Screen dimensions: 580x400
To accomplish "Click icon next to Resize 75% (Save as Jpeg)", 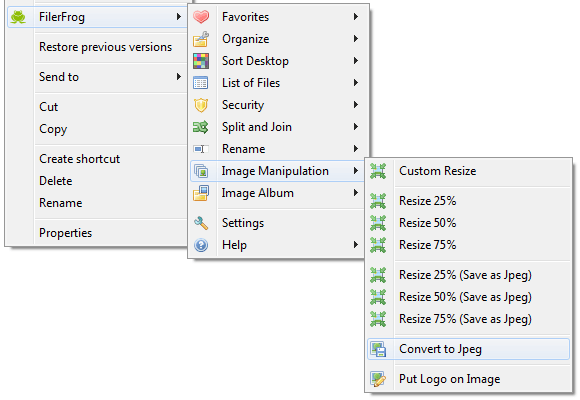I will (x=378, y=319).
